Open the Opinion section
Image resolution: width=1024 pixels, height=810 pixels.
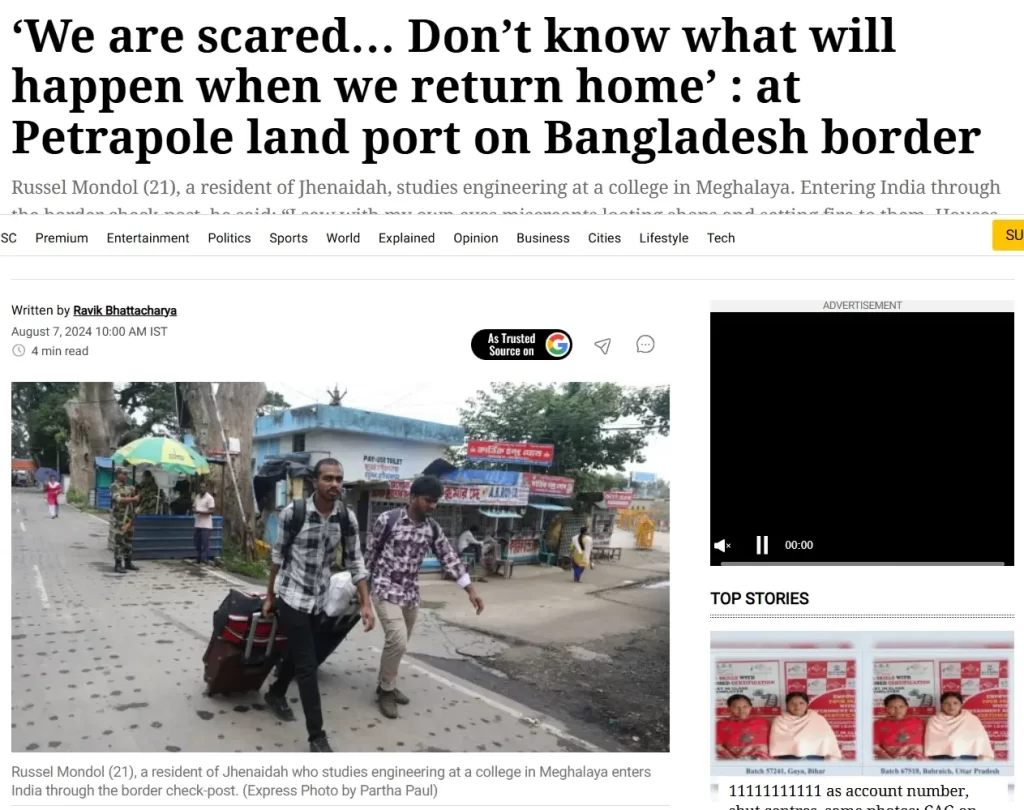pos(475,238)
